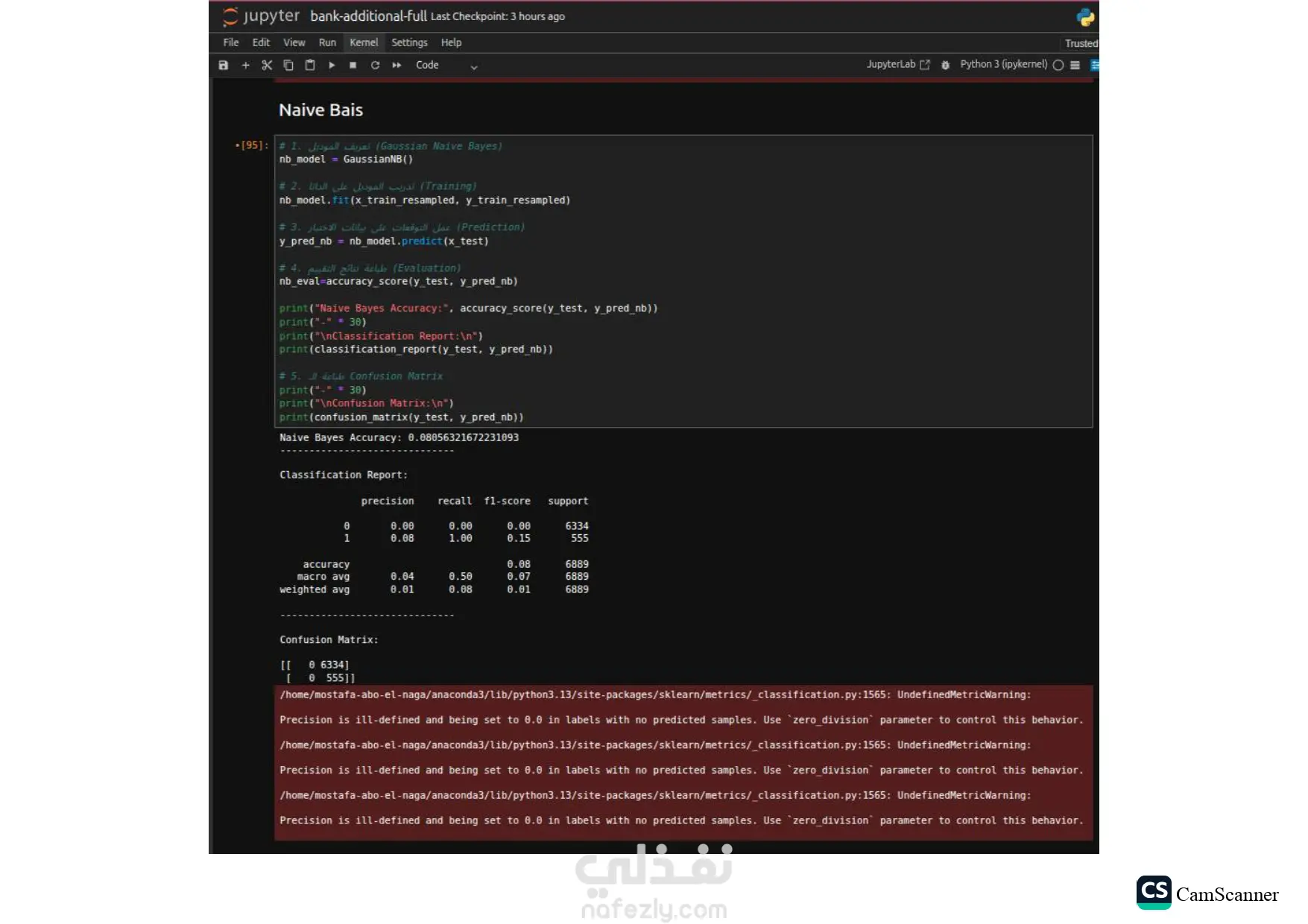Open the Help menu
1308x924 pixels.
[451, 43]
